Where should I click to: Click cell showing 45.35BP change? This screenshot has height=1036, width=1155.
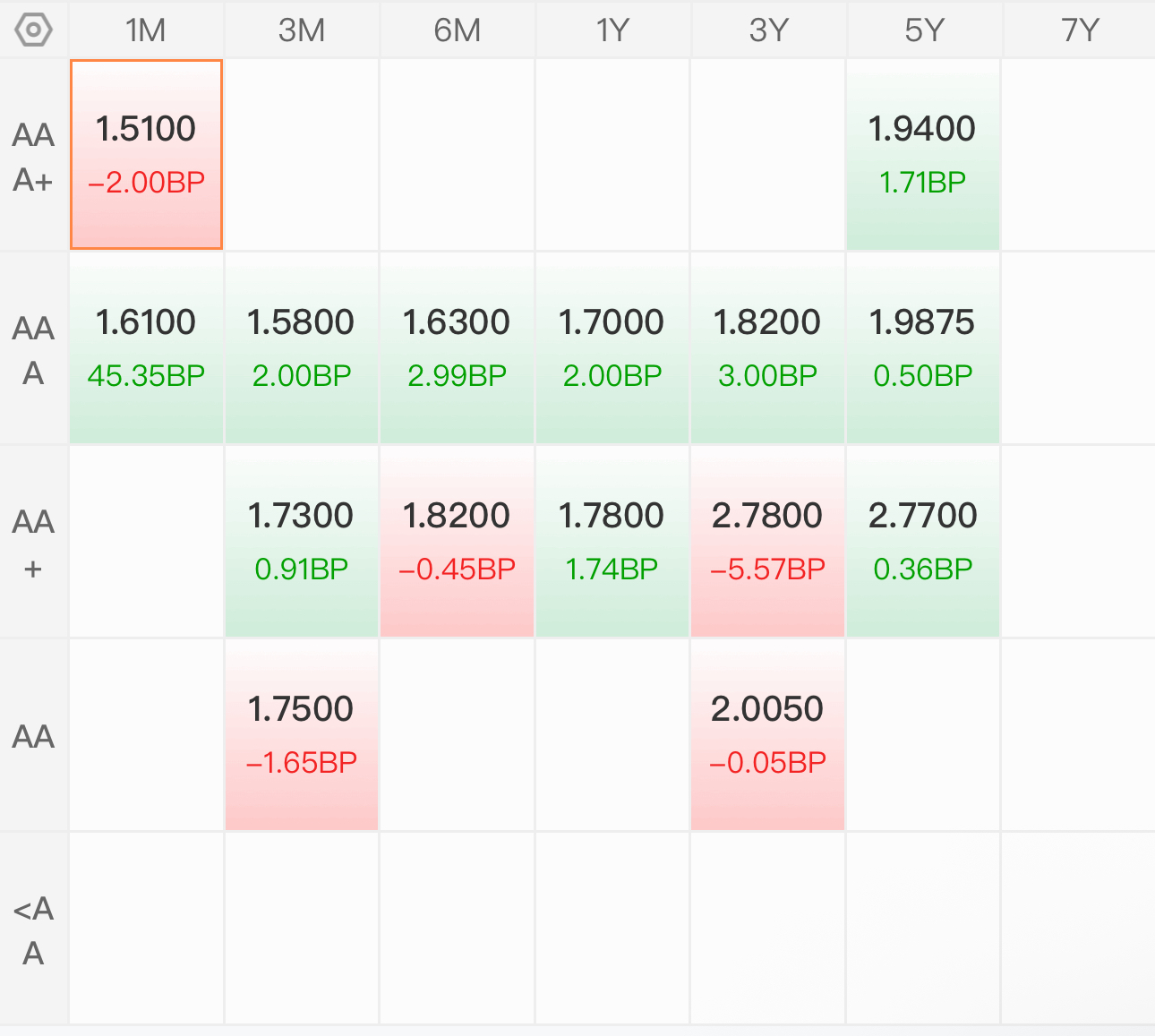pyautogui.click(x=146, y=348)
